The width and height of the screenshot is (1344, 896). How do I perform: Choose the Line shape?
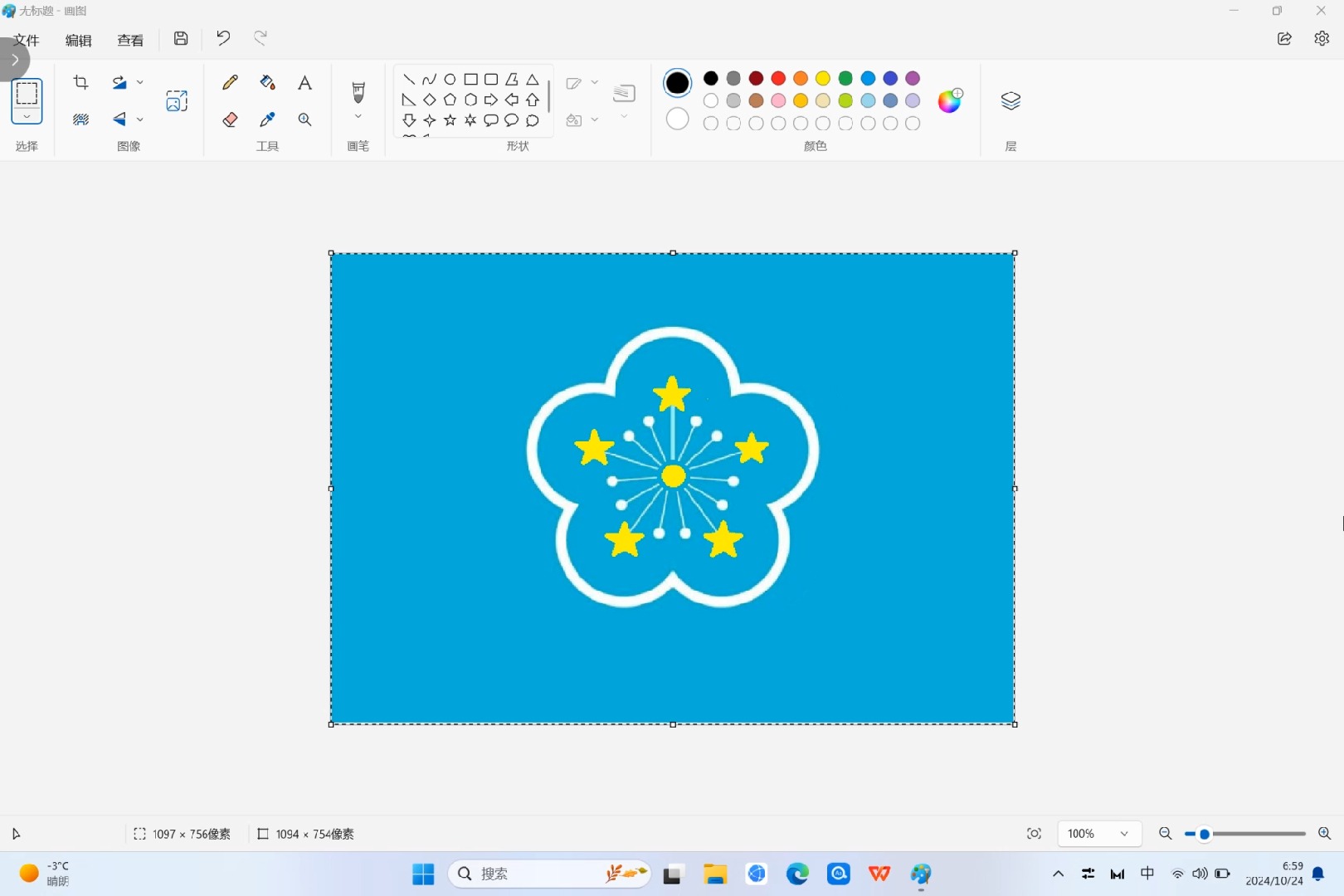(409, 80)
